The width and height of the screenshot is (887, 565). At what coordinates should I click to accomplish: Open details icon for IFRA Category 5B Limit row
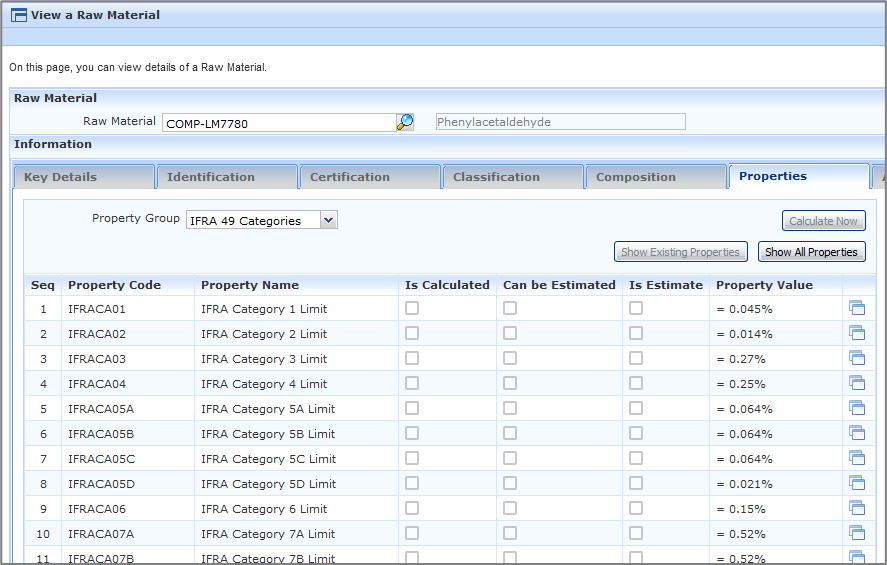[x=857, y=433]
